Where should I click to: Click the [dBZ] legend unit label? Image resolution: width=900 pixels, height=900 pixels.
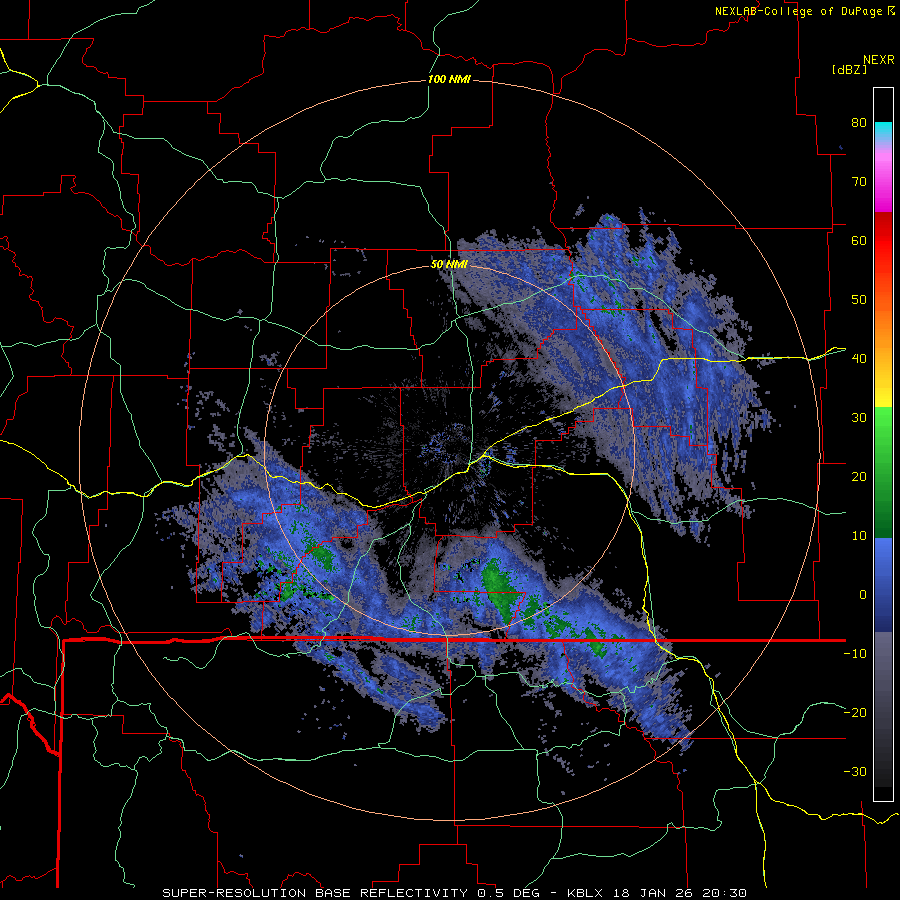[849, 69]
